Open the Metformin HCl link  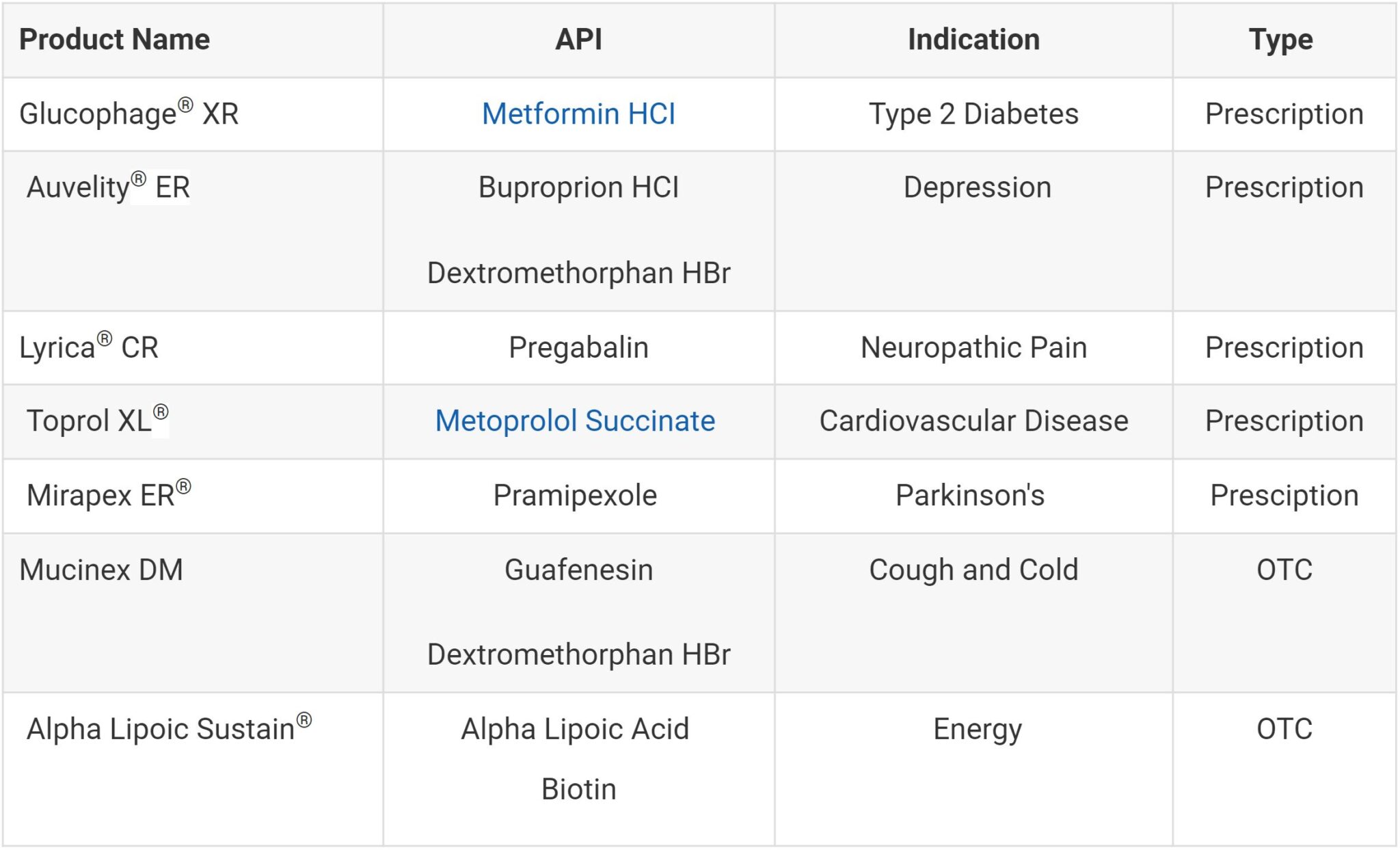coord(578,114)
